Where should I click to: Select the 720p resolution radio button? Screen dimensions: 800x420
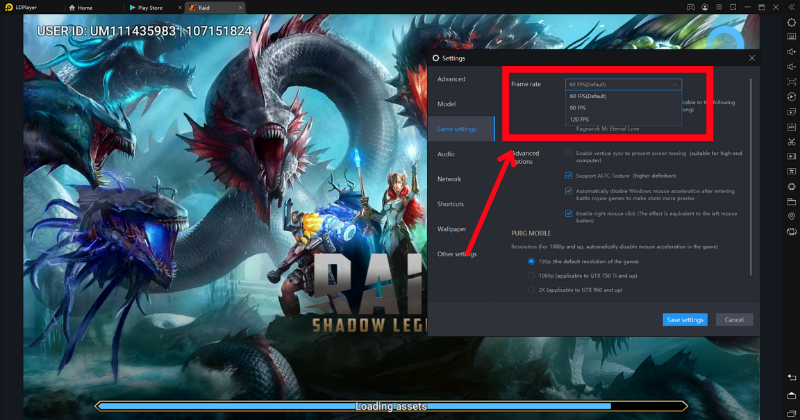tap(531, 261)
